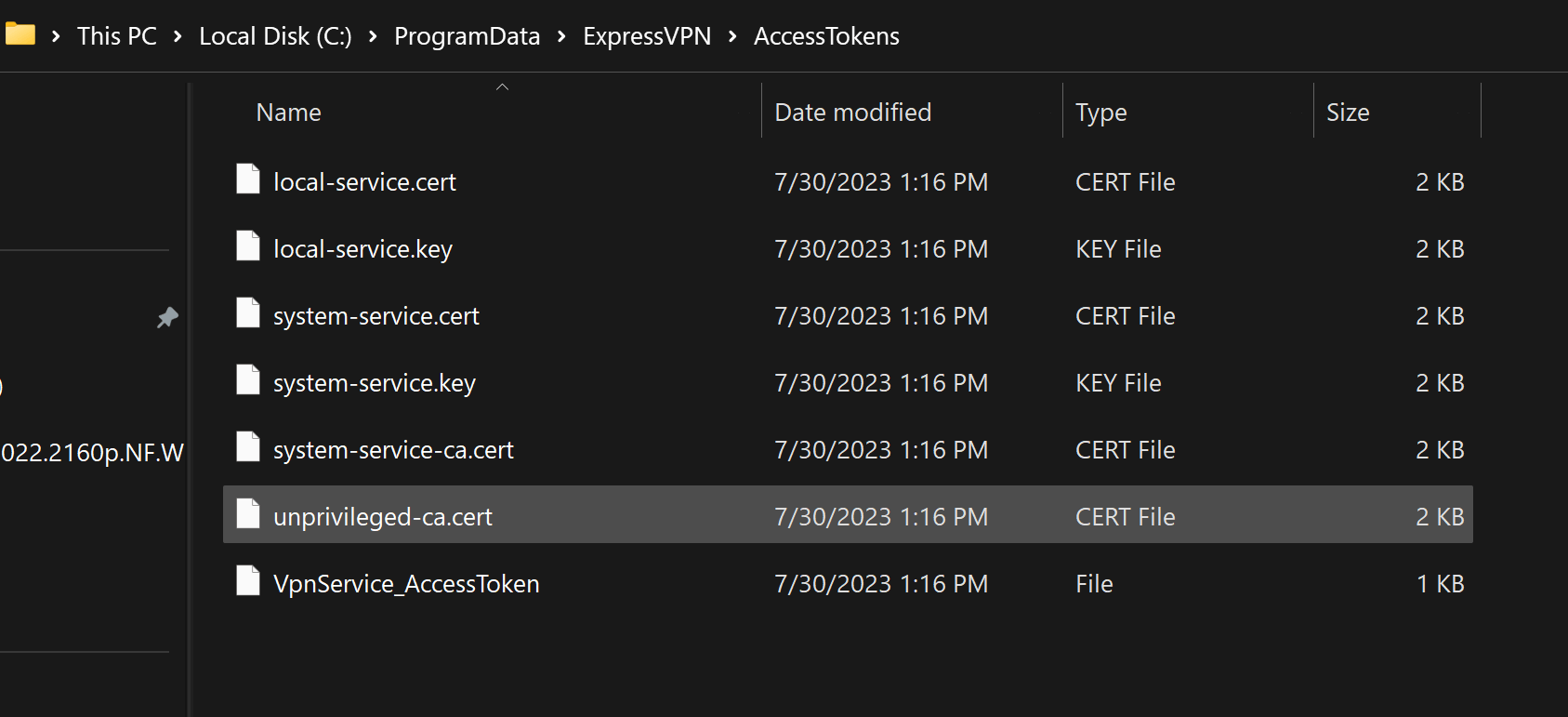The height and width of the screenshot is (717, 1568).
Task: Sort files by the Type column
Action: pyautogui.click(x=1100, y=113)
